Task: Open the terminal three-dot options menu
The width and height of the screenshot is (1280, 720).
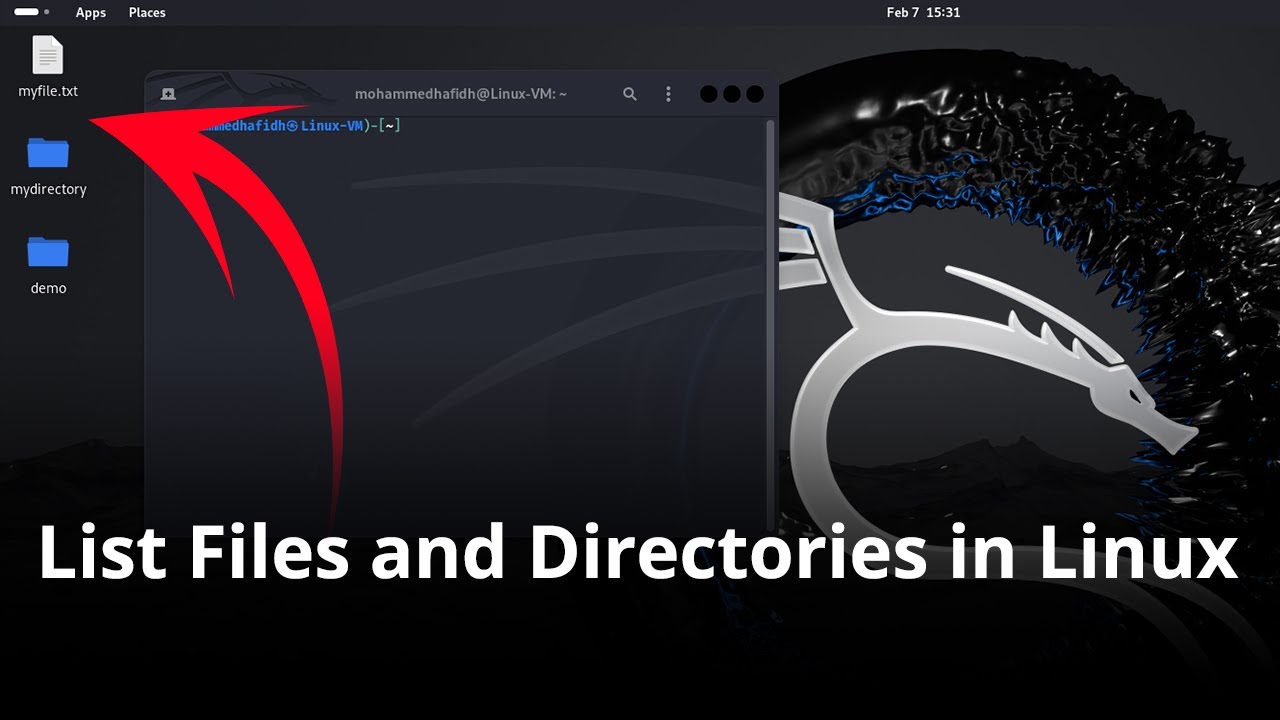Action: [x=669, y=94]
